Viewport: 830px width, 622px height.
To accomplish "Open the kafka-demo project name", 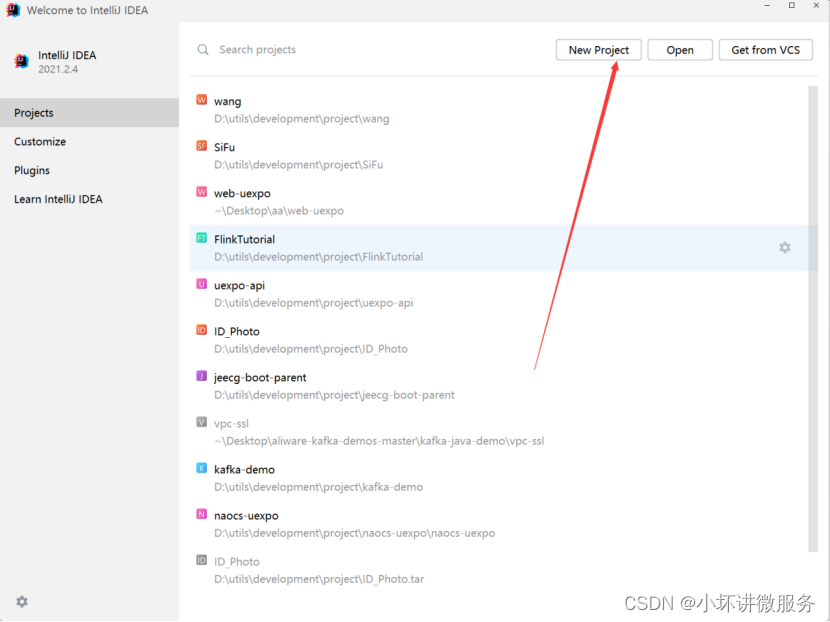I will pyautogui.click(x=244, y=470).
